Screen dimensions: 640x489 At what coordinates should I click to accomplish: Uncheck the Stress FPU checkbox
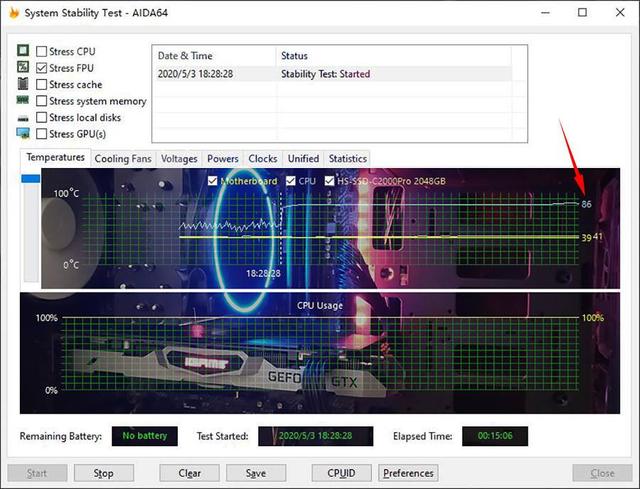41,68
